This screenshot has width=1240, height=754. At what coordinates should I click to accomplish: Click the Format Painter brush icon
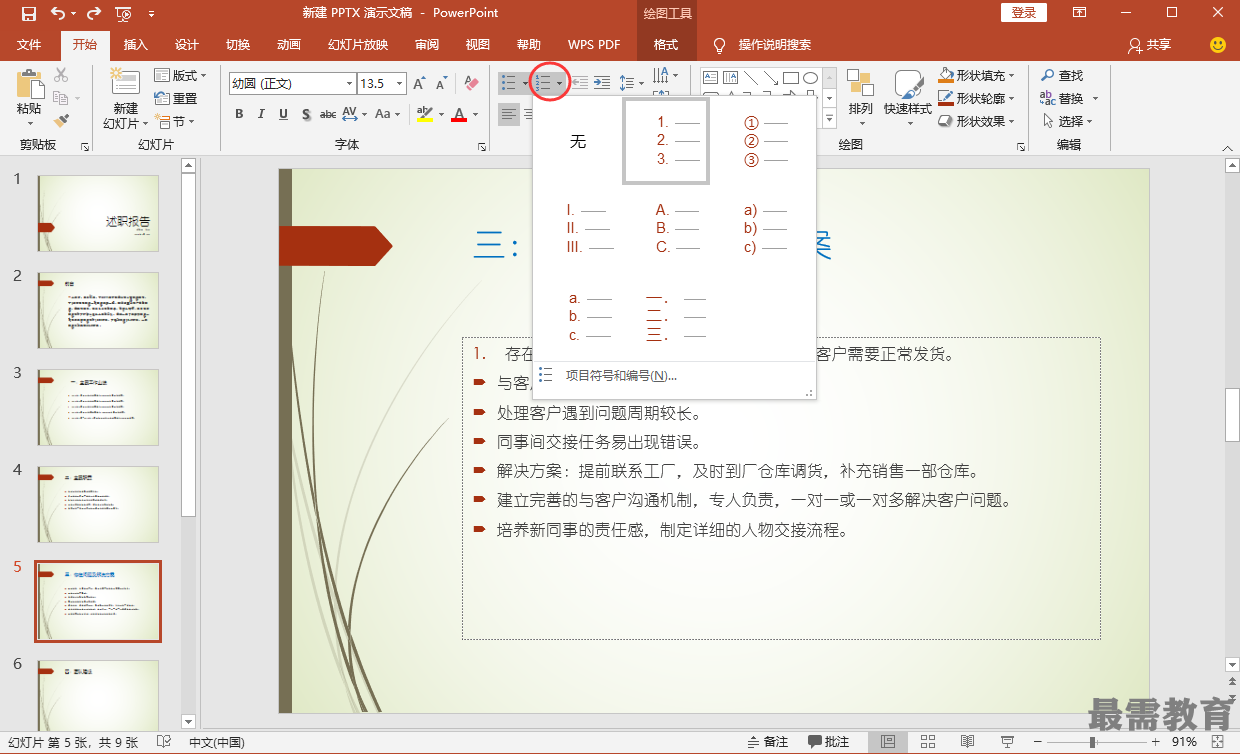61,121
